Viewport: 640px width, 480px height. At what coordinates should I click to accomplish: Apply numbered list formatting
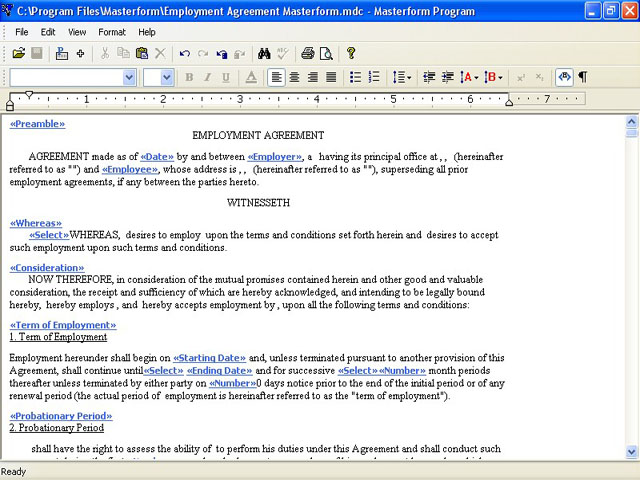pyautogui.click(x=374, y=77)
